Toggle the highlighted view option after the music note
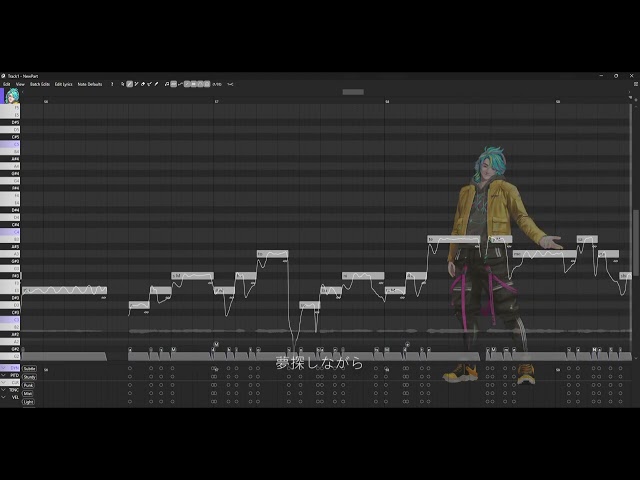 (173, 84)
